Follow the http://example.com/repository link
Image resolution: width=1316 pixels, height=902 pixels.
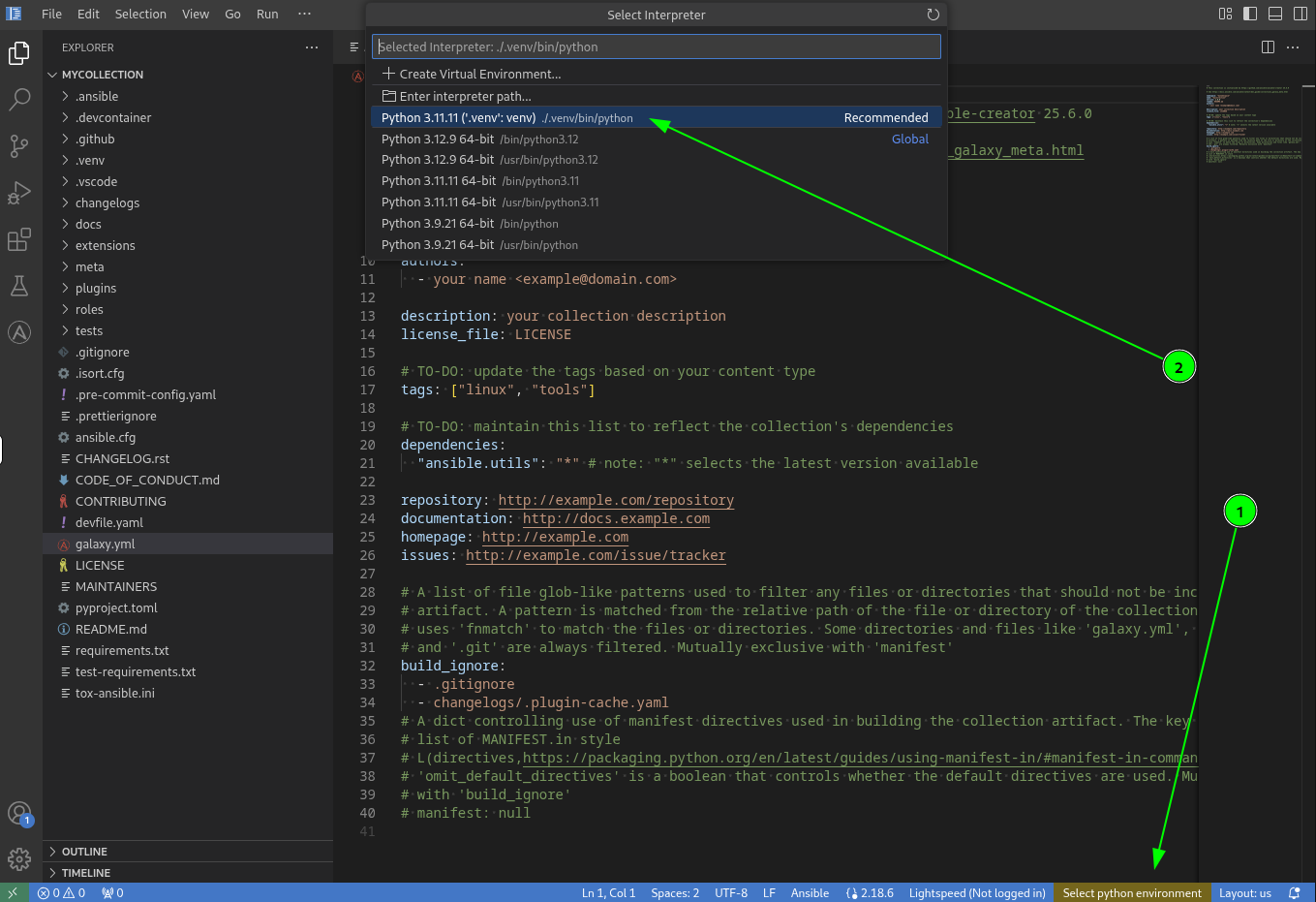[616, 500]
